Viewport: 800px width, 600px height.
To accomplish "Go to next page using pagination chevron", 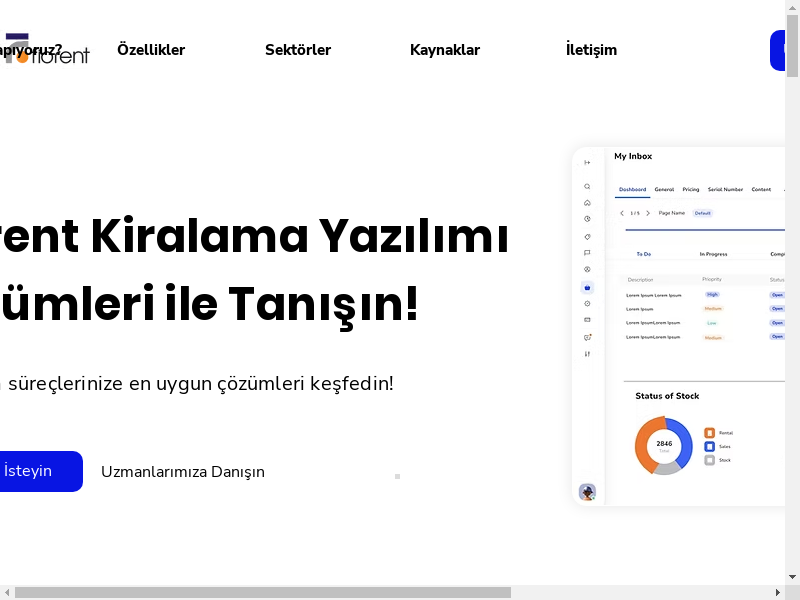I will 648,213.
